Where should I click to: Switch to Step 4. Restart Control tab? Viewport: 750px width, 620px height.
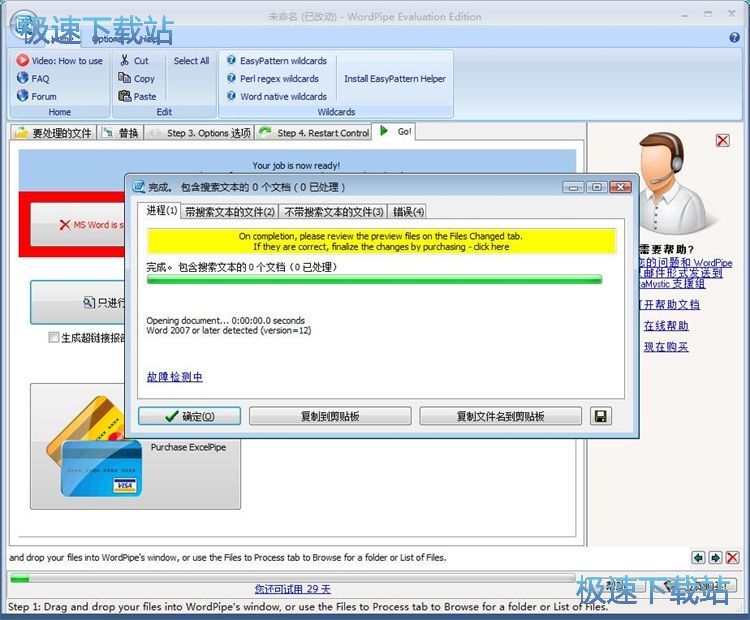pyautogui.click(x=314, y=133)
